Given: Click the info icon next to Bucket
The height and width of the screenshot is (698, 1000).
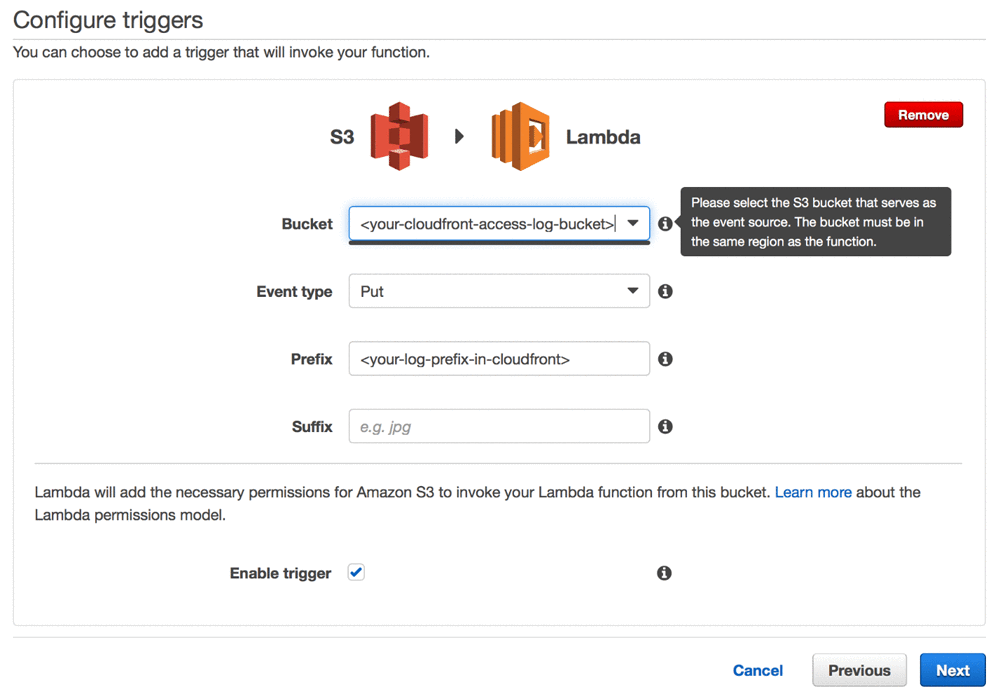Looking at the screenshot, I should (x=665, y=224).
